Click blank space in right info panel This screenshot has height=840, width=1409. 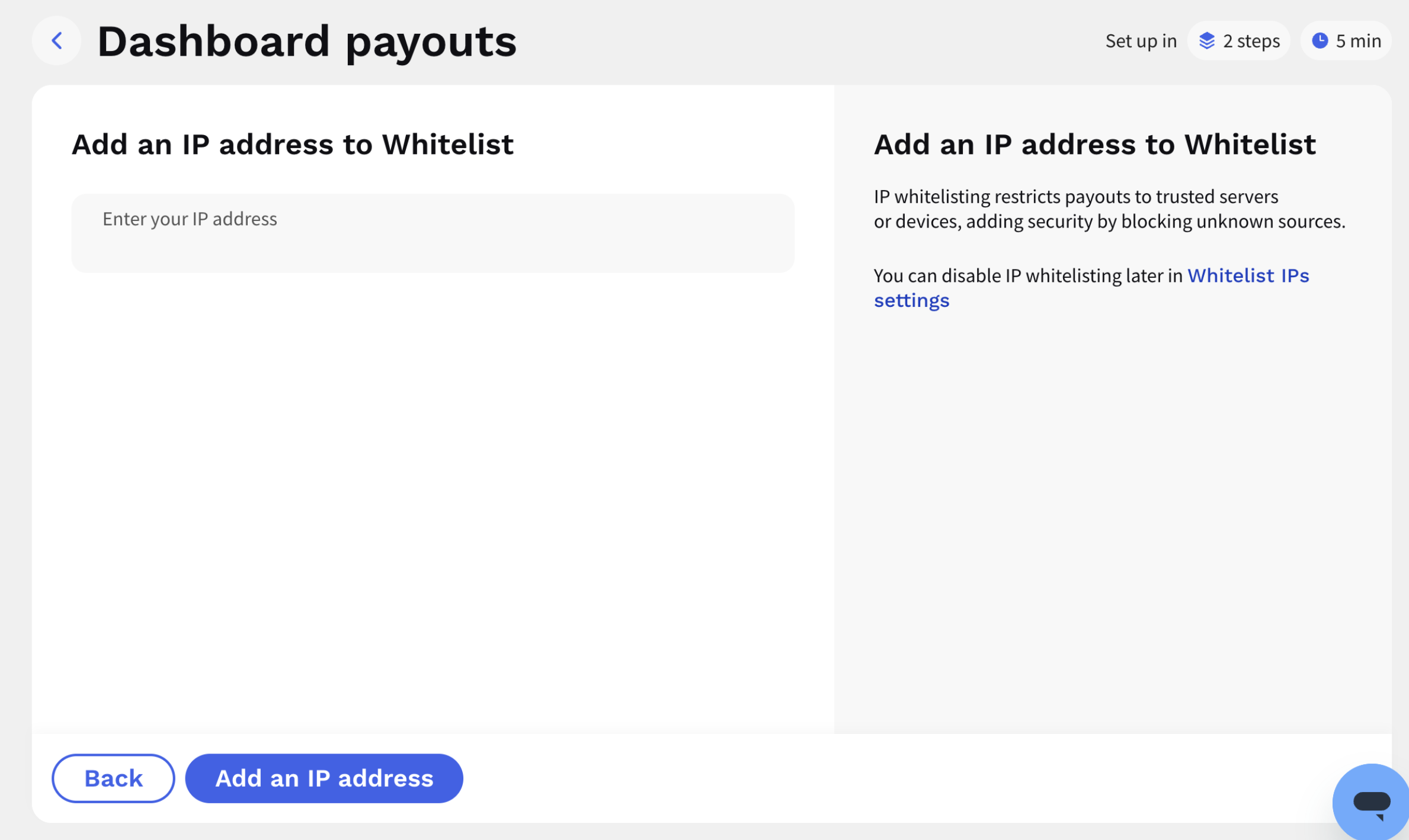tap(1113, 521)
